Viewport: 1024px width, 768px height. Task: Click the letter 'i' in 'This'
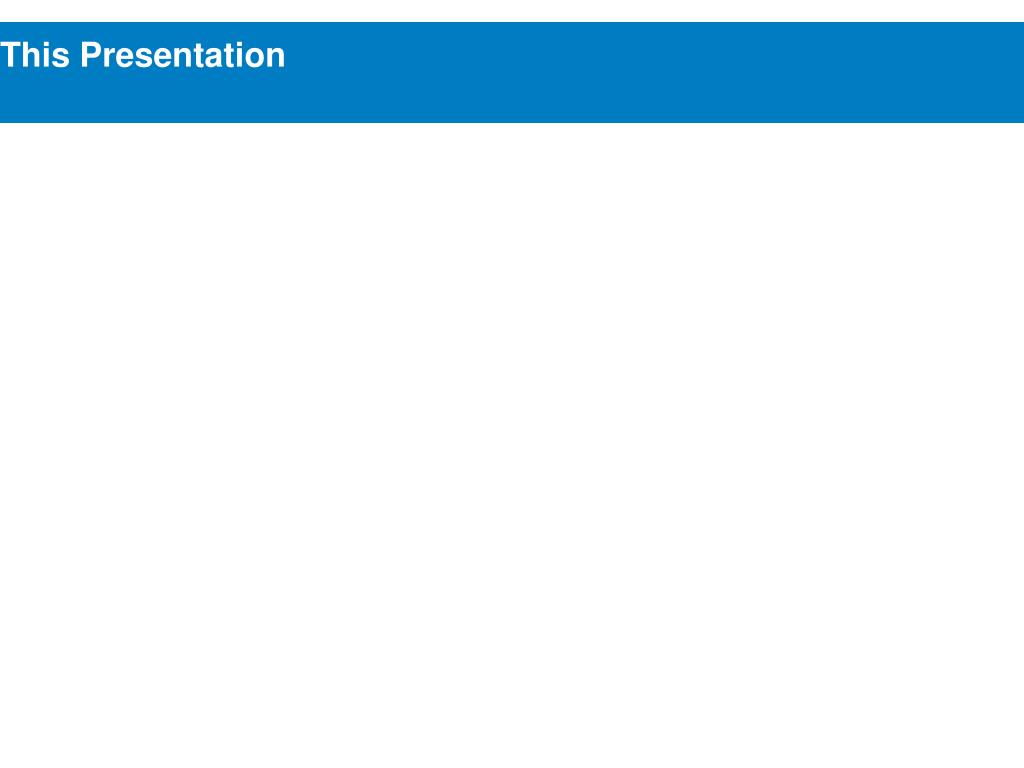point(46,55)
